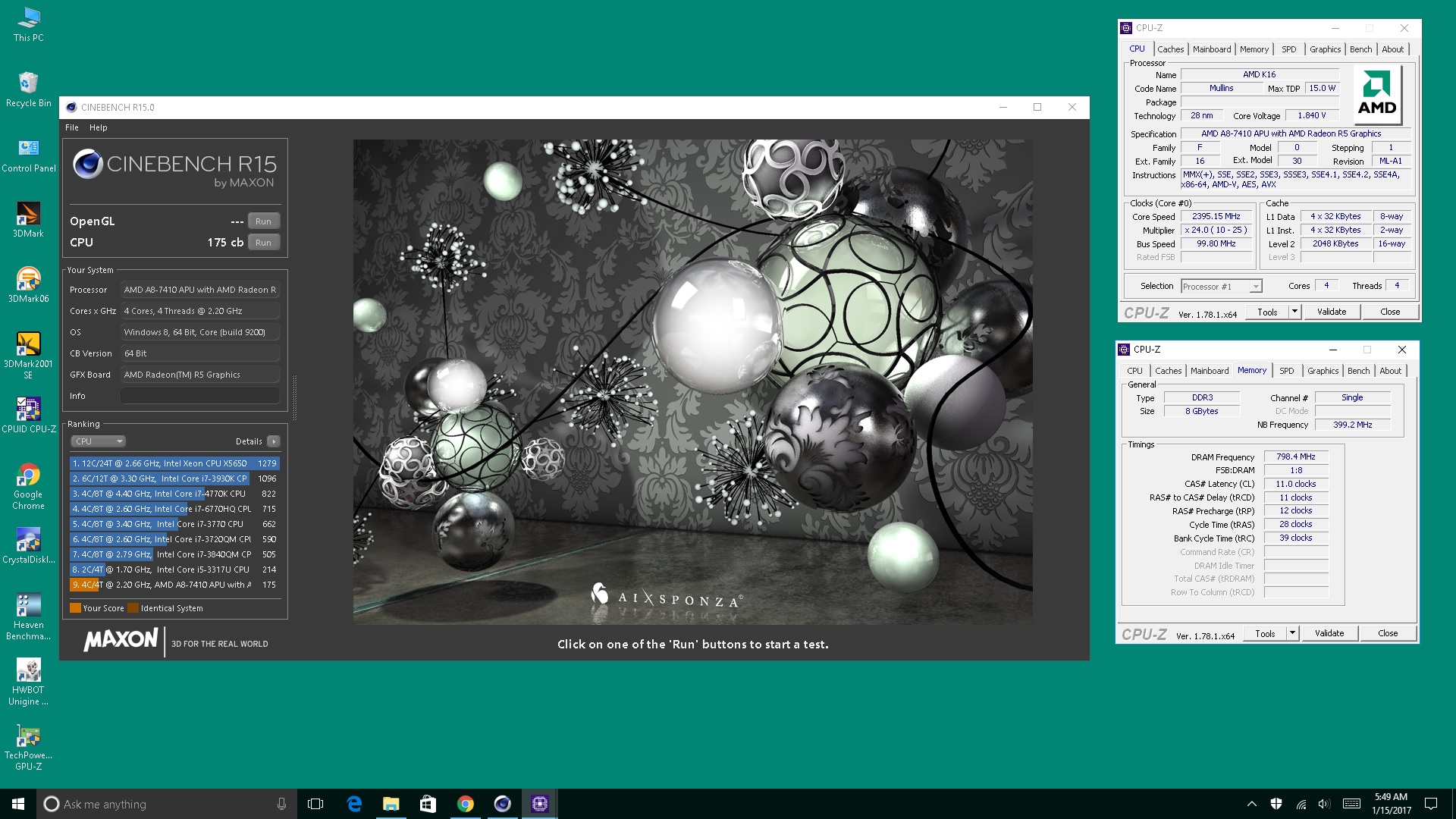Click the Windows Defender tray icon
The image size is (1456, 819).
click(x=1276, y=804)
